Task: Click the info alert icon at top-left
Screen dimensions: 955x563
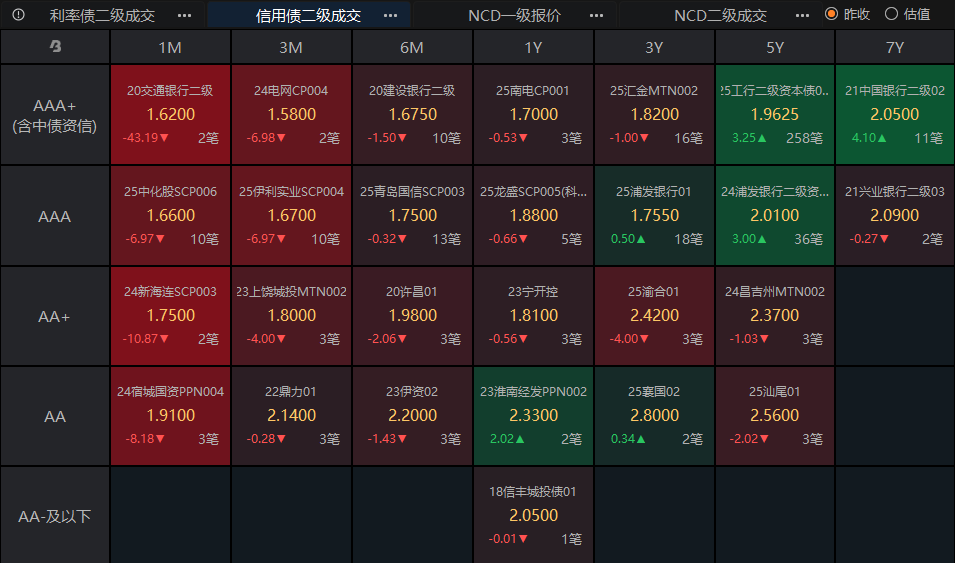Action: (x=18, y=15)
